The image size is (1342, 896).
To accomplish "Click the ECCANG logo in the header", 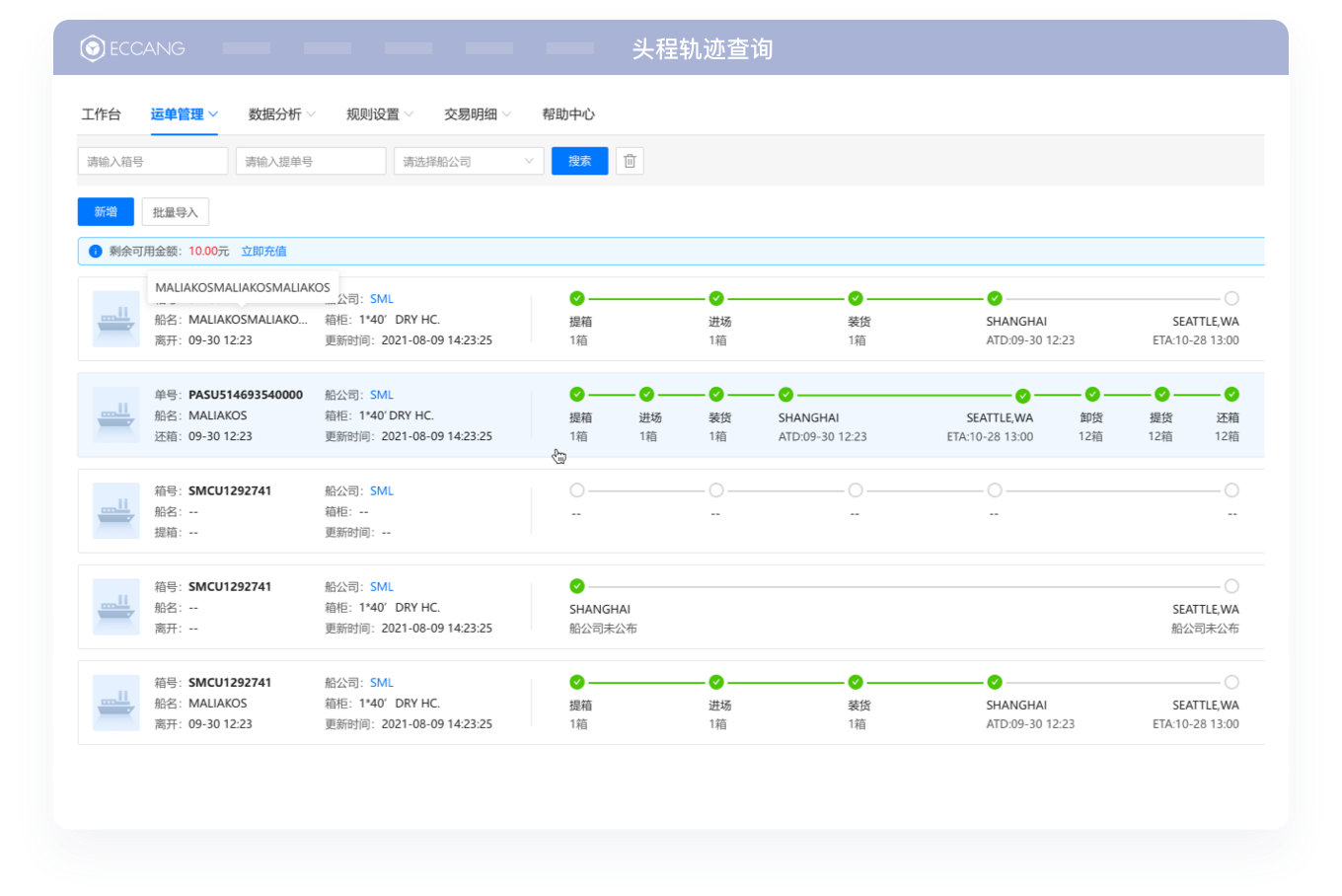I will click(x=132, y=48).
